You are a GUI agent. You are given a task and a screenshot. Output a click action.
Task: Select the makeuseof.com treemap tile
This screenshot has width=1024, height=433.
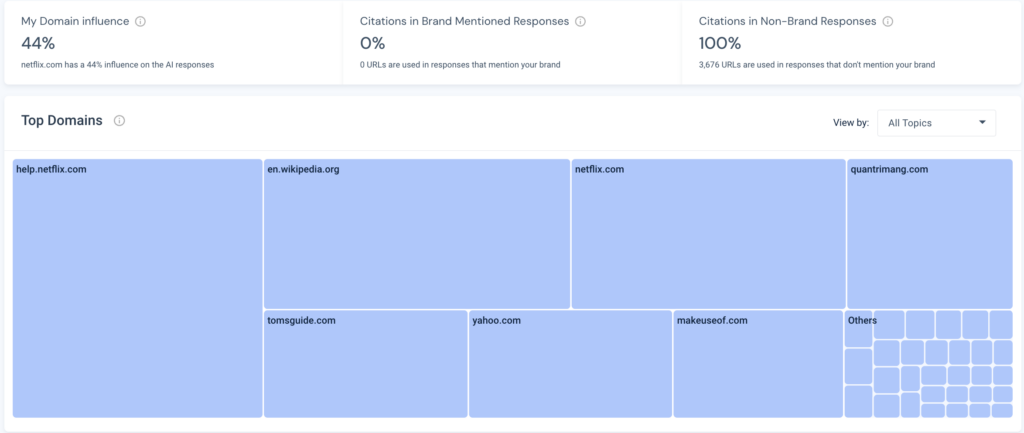tap(757, 364)
